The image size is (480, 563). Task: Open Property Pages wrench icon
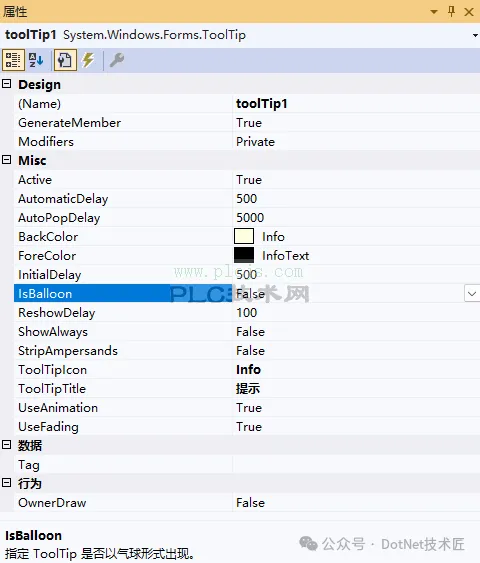click(117, 60)
